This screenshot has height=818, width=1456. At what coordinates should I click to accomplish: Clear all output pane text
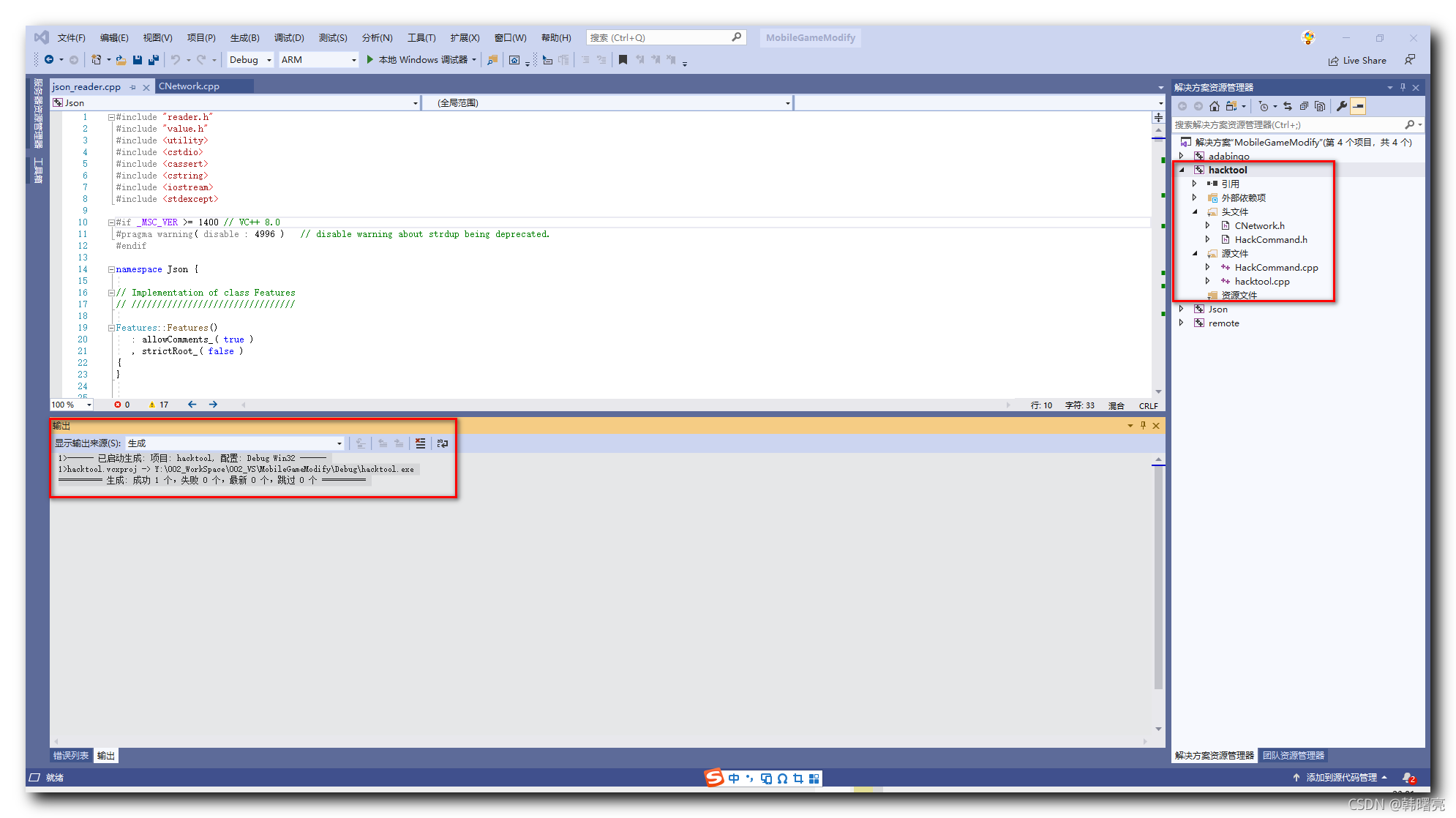(x=420, y=443)
